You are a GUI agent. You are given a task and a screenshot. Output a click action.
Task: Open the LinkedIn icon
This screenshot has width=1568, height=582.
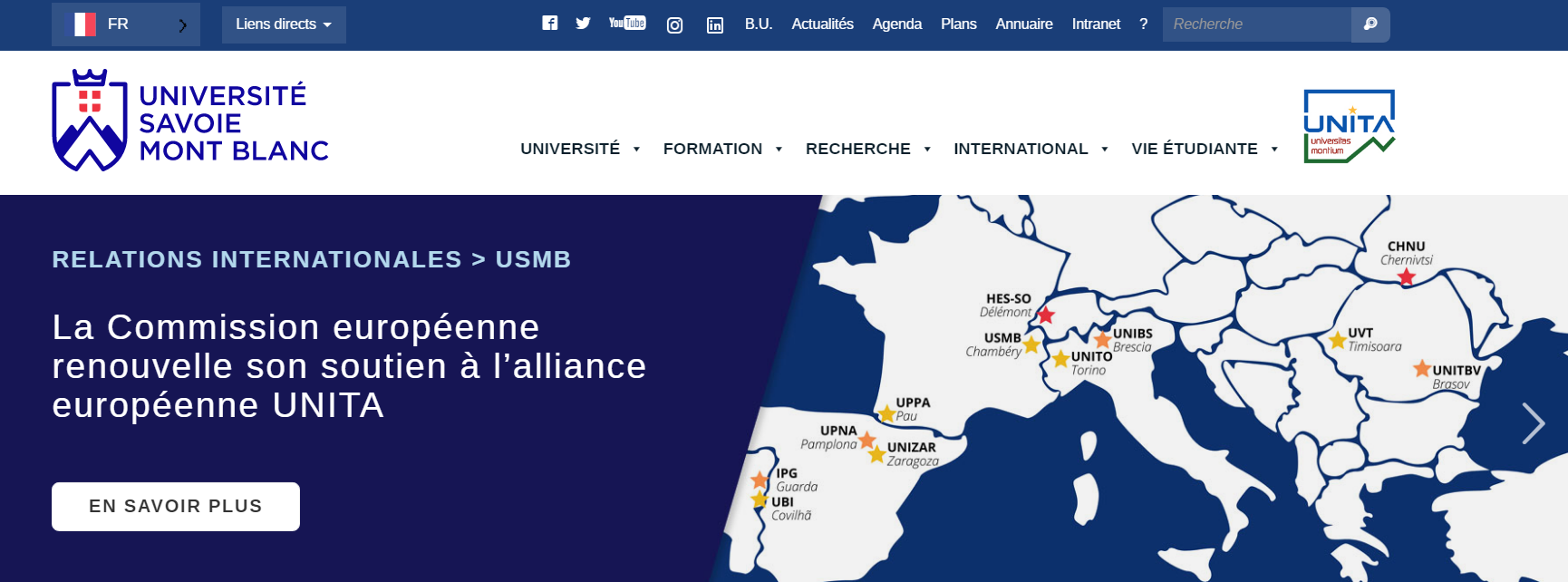[x=715, y=24]
